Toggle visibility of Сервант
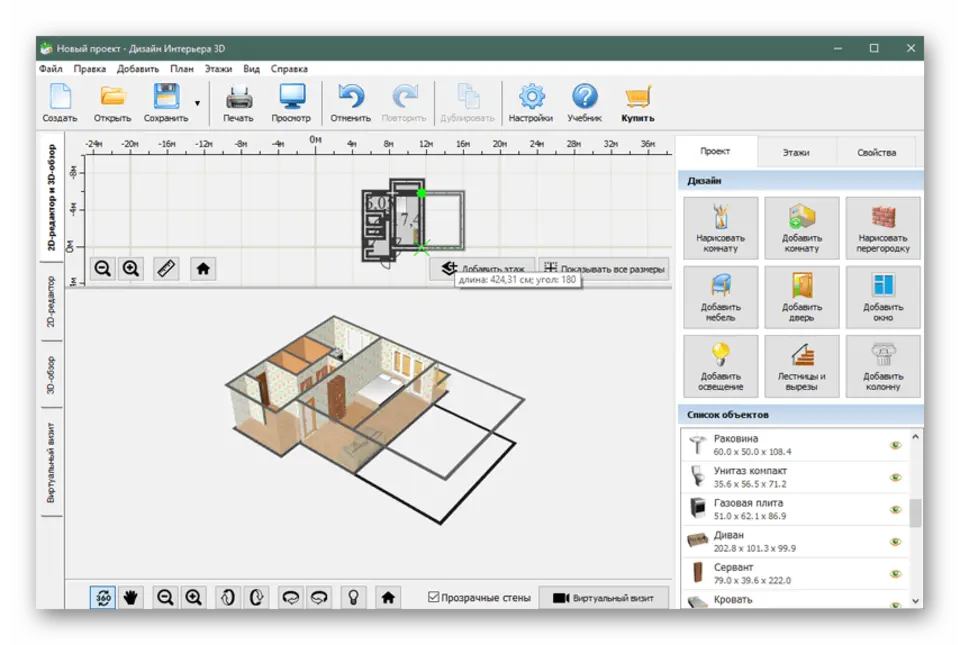The height and width of the screenshot is (645, 960). click(895, 573)
